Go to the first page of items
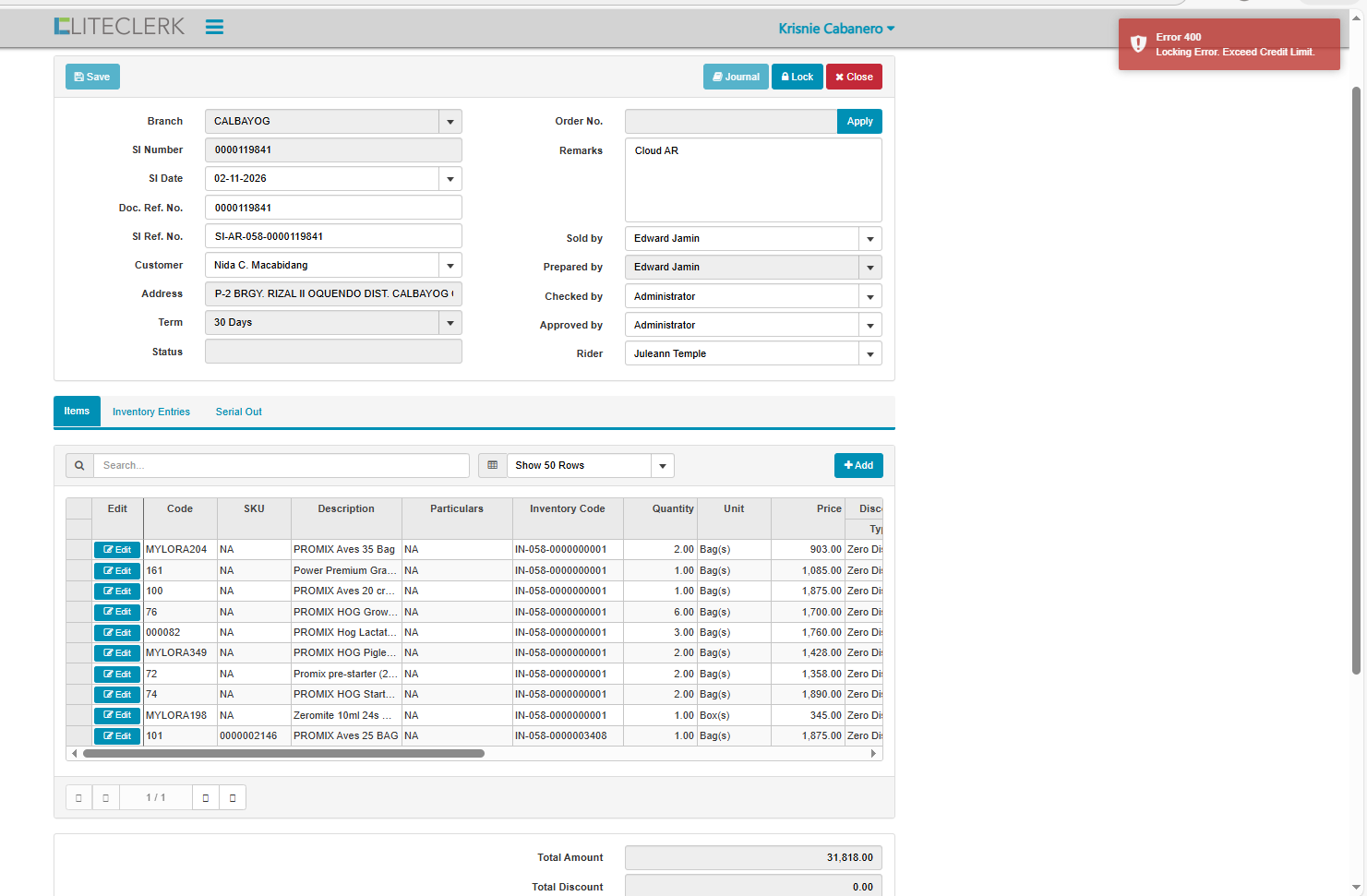The height and width of the screenshot is (896, 1367). [78, 798]
